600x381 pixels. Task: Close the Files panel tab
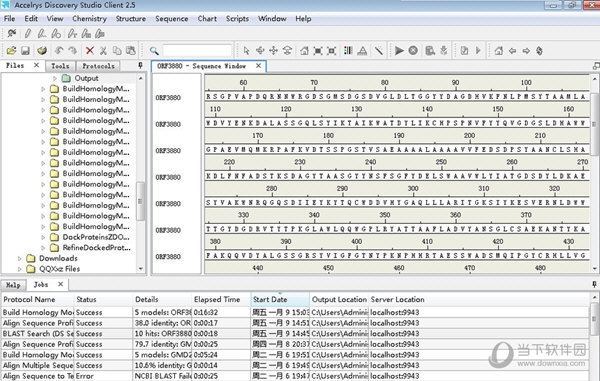coord(36,65)
